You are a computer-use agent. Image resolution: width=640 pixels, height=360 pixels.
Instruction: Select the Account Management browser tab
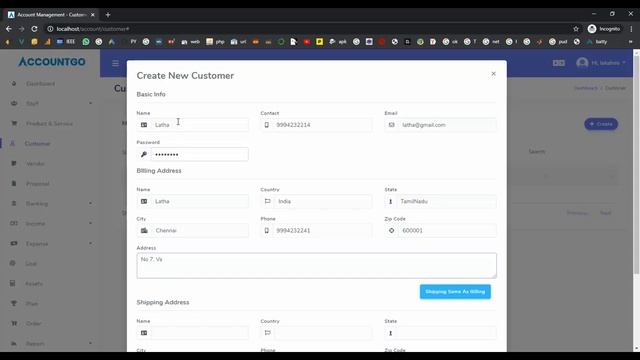[x=51, y=15]
